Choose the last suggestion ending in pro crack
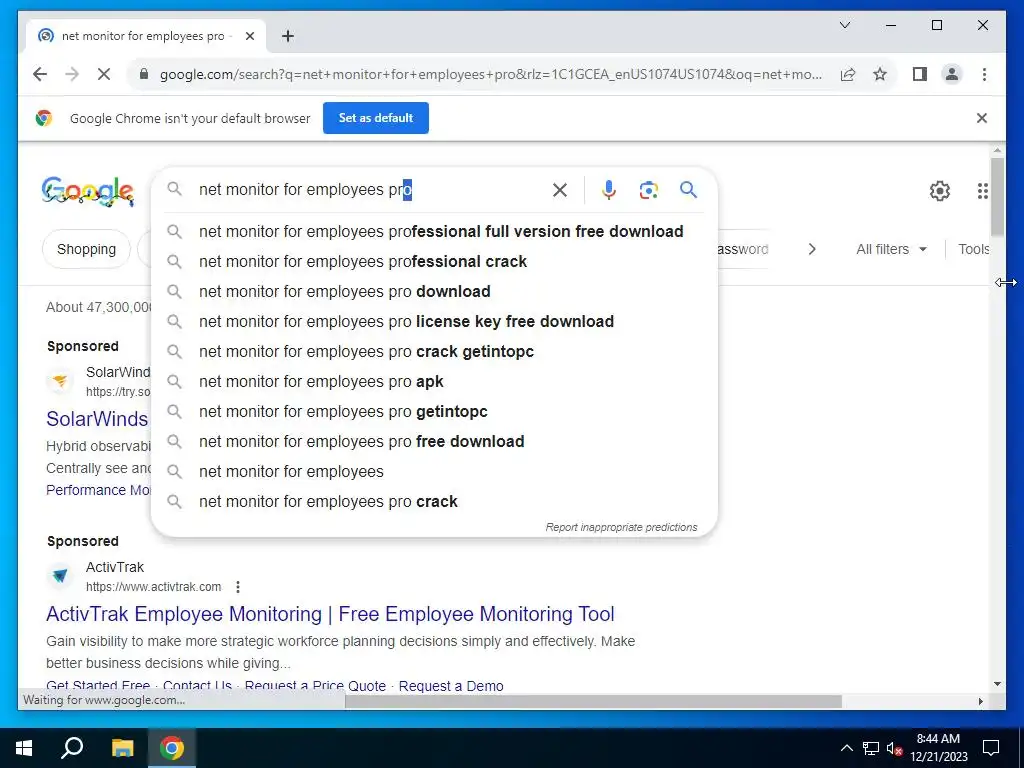This screenshot has width=1024, height=768. [x=434, y=502]
